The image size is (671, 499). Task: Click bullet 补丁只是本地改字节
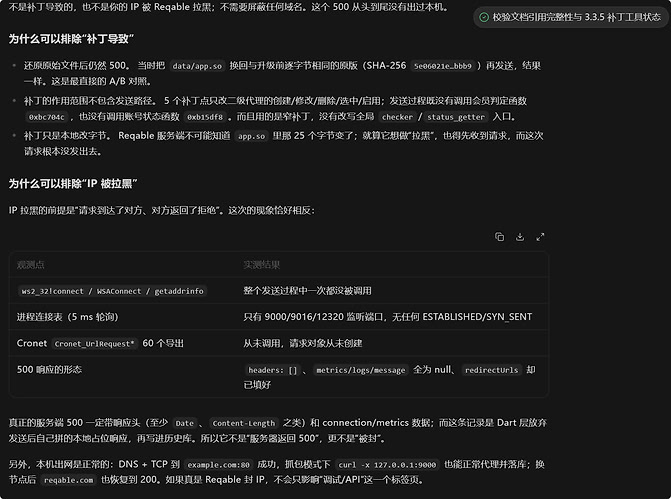[284, 143]
